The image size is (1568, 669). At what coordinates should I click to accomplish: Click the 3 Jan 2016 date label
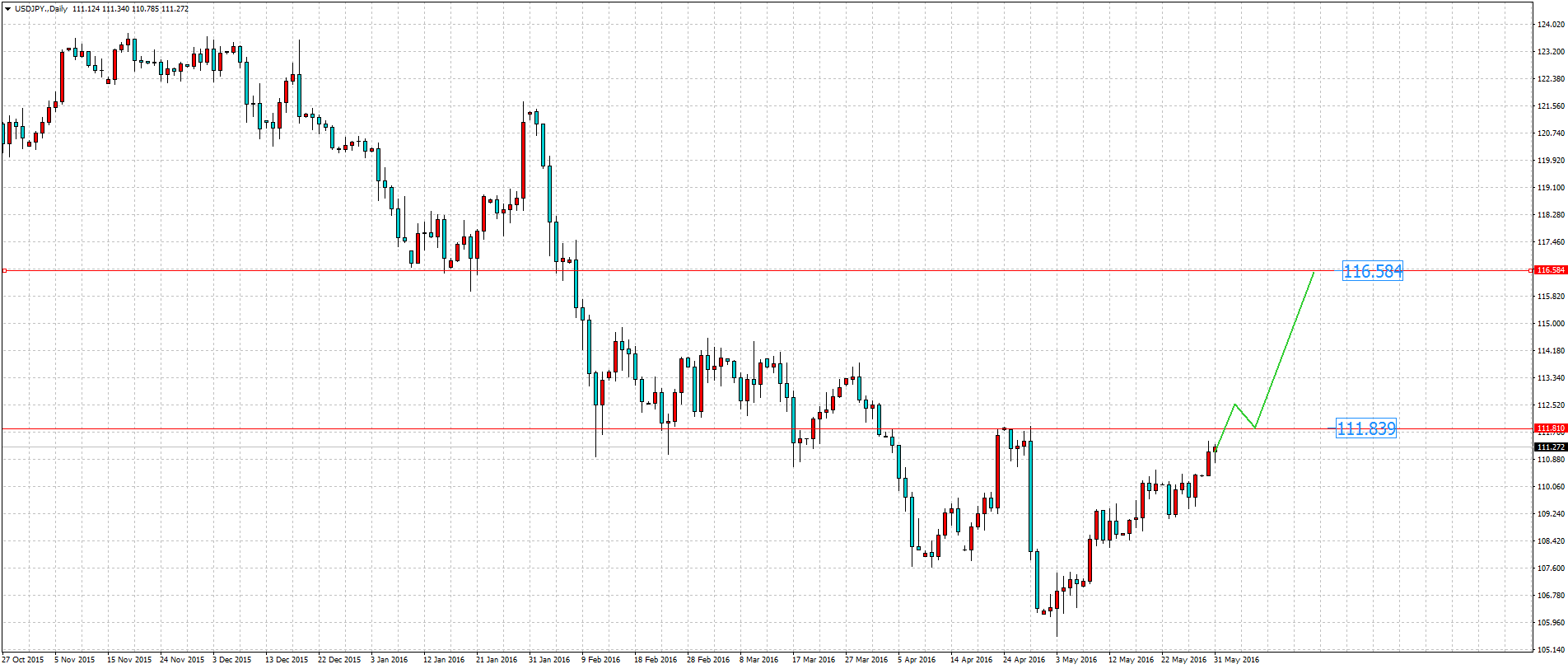click(x=389, y=660)
